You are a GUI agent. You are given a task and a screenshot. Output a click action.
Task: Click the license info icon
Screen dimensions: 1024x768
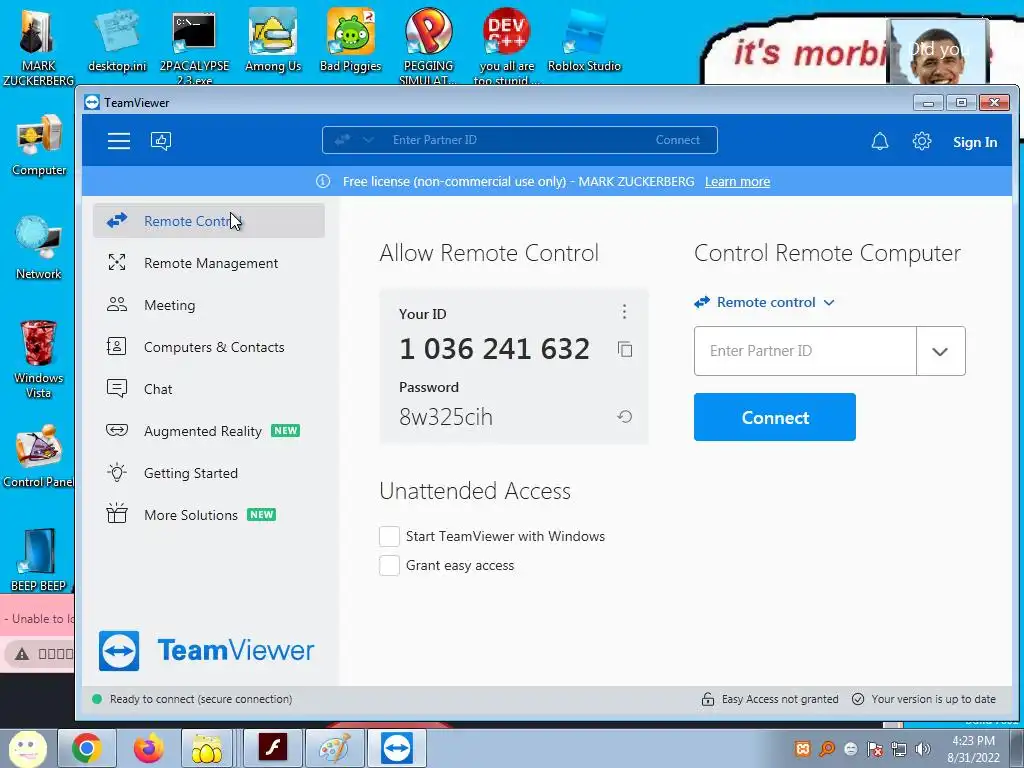(x=323, y=182)
